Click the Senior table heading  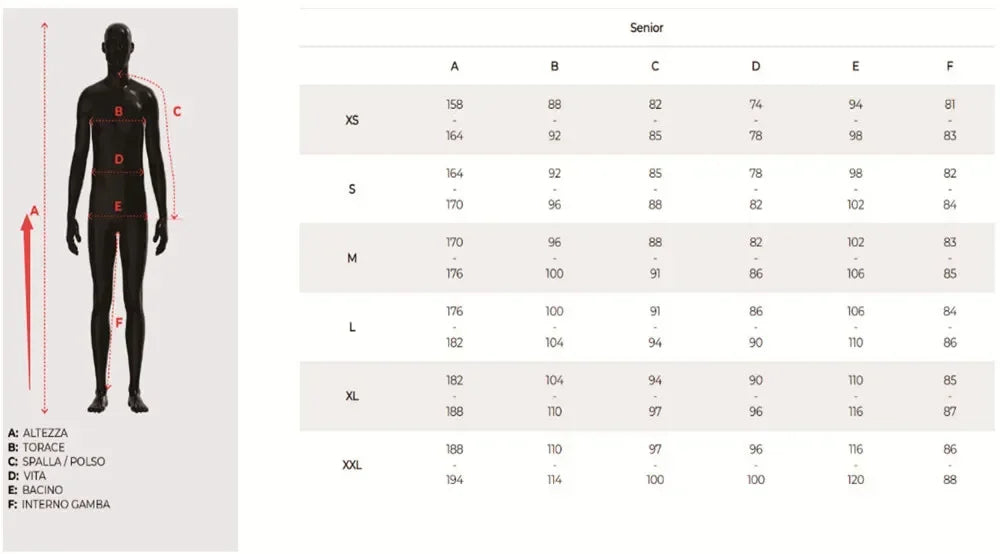coord(647,27)
